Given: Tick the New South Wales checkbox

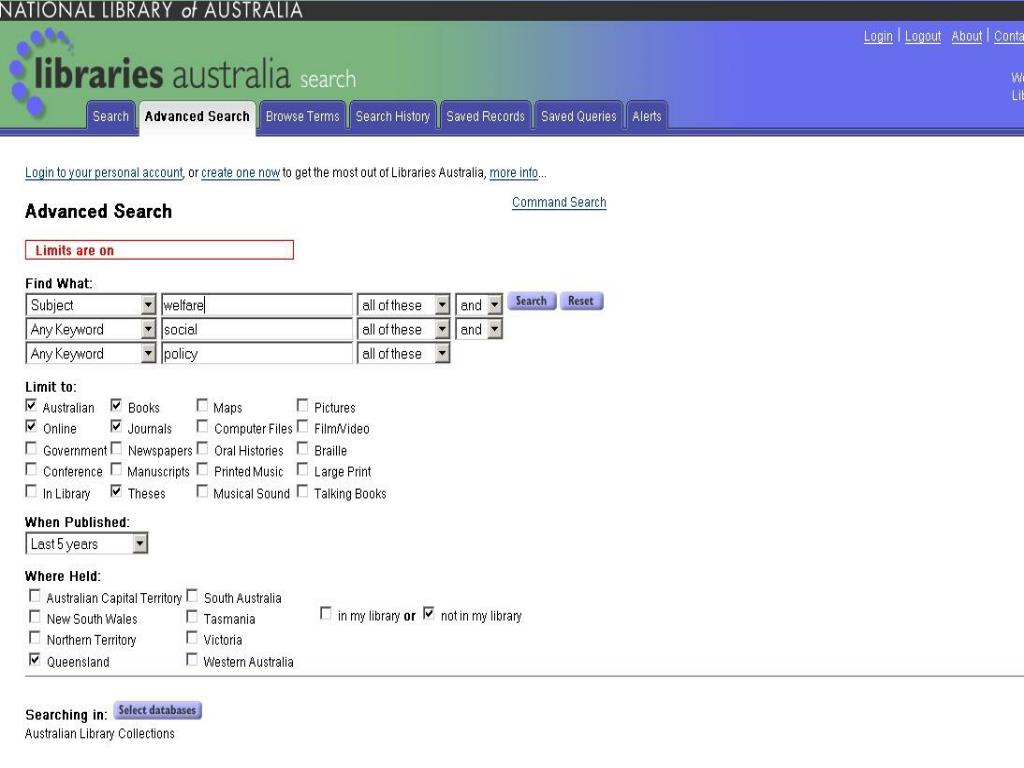Looking at the screenshot, I should coord(35,616).
